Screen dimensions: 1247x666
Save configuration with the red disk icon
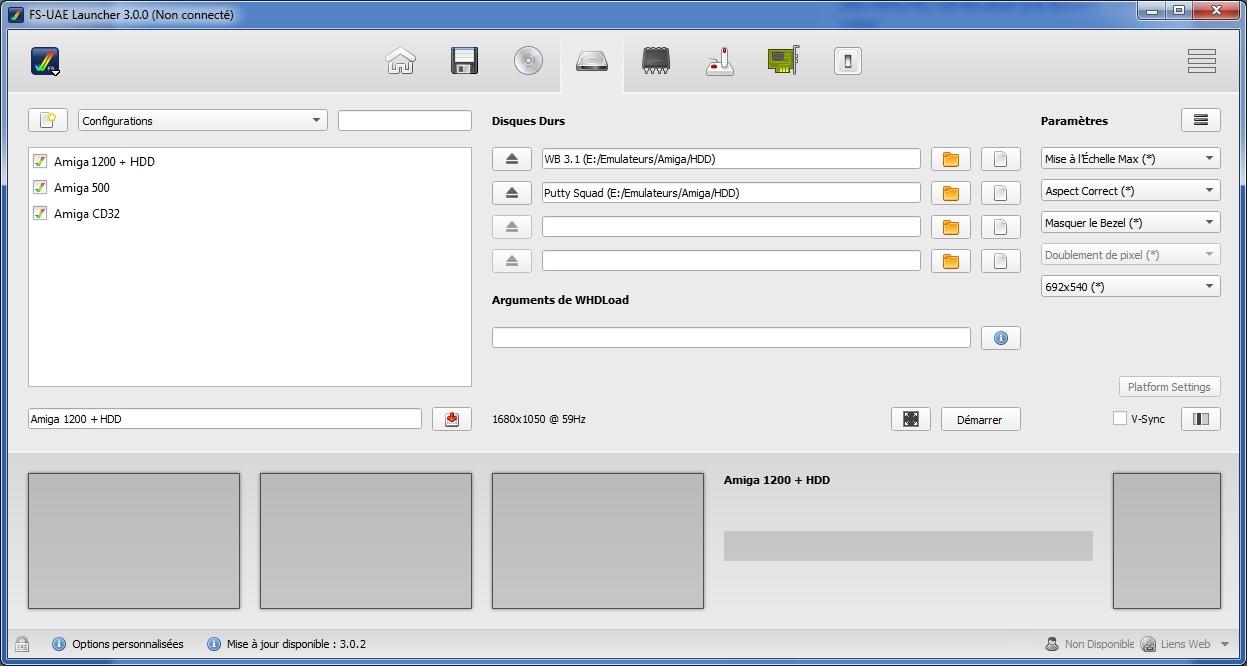pos(451,419)
